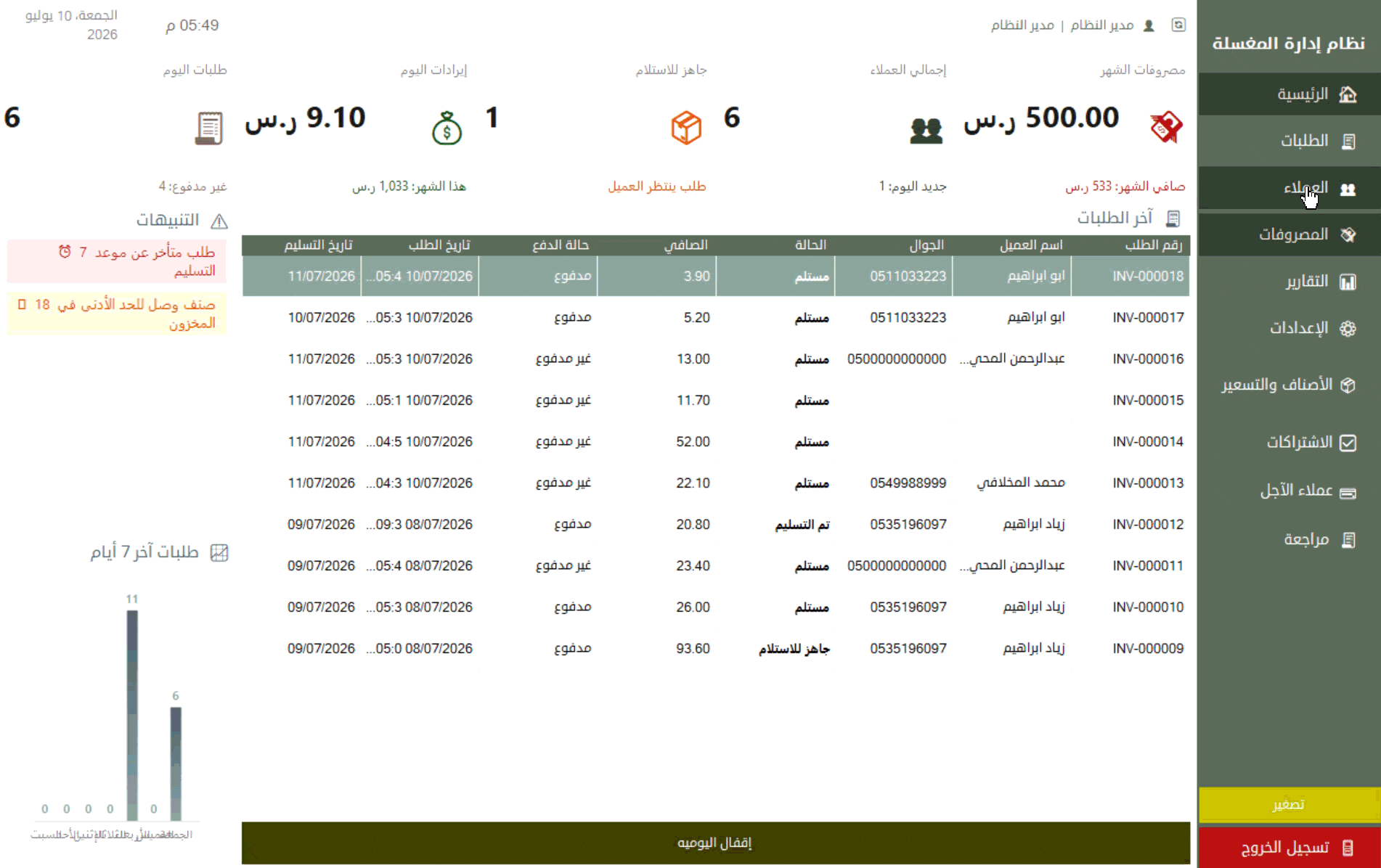
Task: Open الأصناف والتسعير menu item
Action: pyautogui.click(x=1289, y=385)
